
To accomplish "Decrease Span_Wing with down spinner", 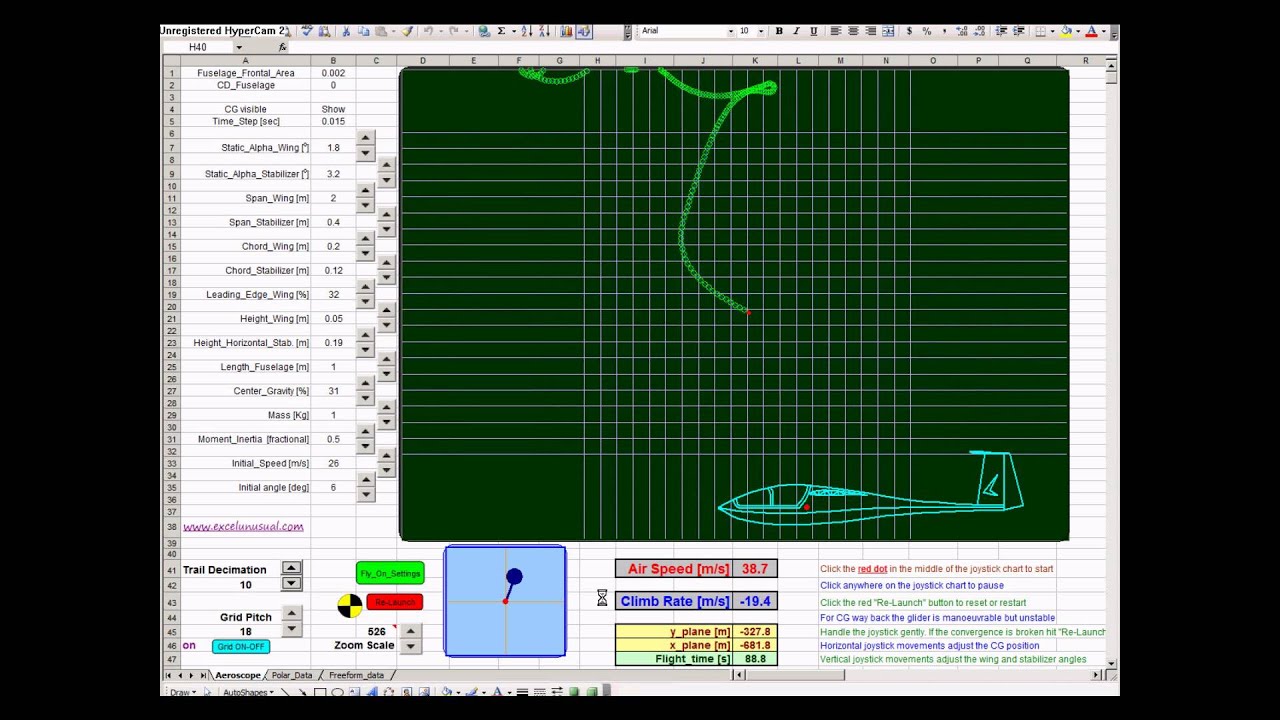I will click(x=365, y=205).
